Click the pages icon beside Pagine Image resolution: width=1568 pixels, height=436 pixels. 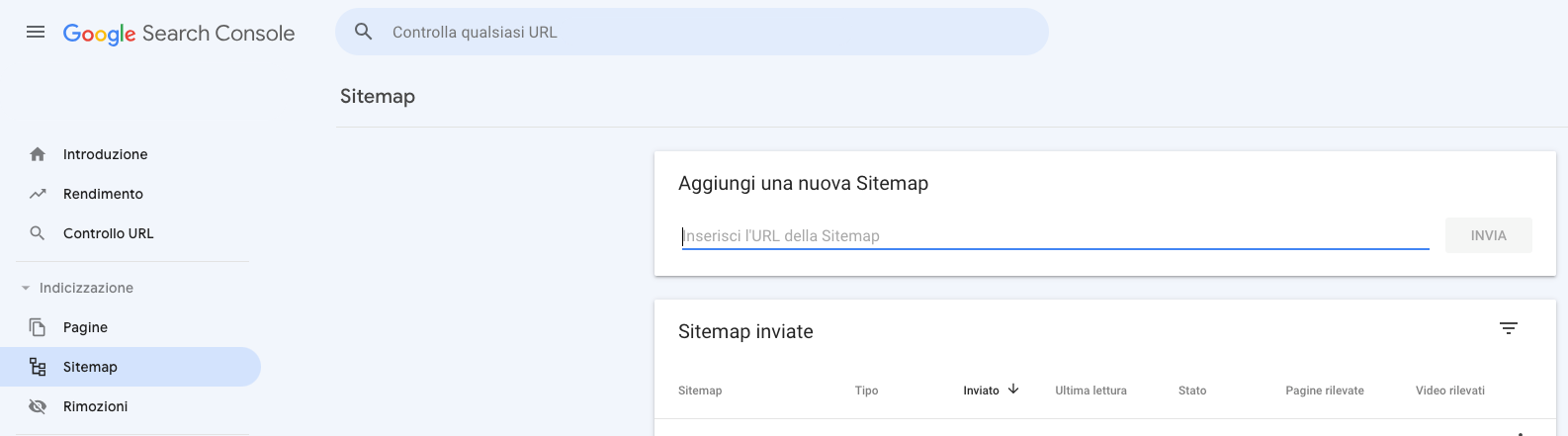[38, 327]
